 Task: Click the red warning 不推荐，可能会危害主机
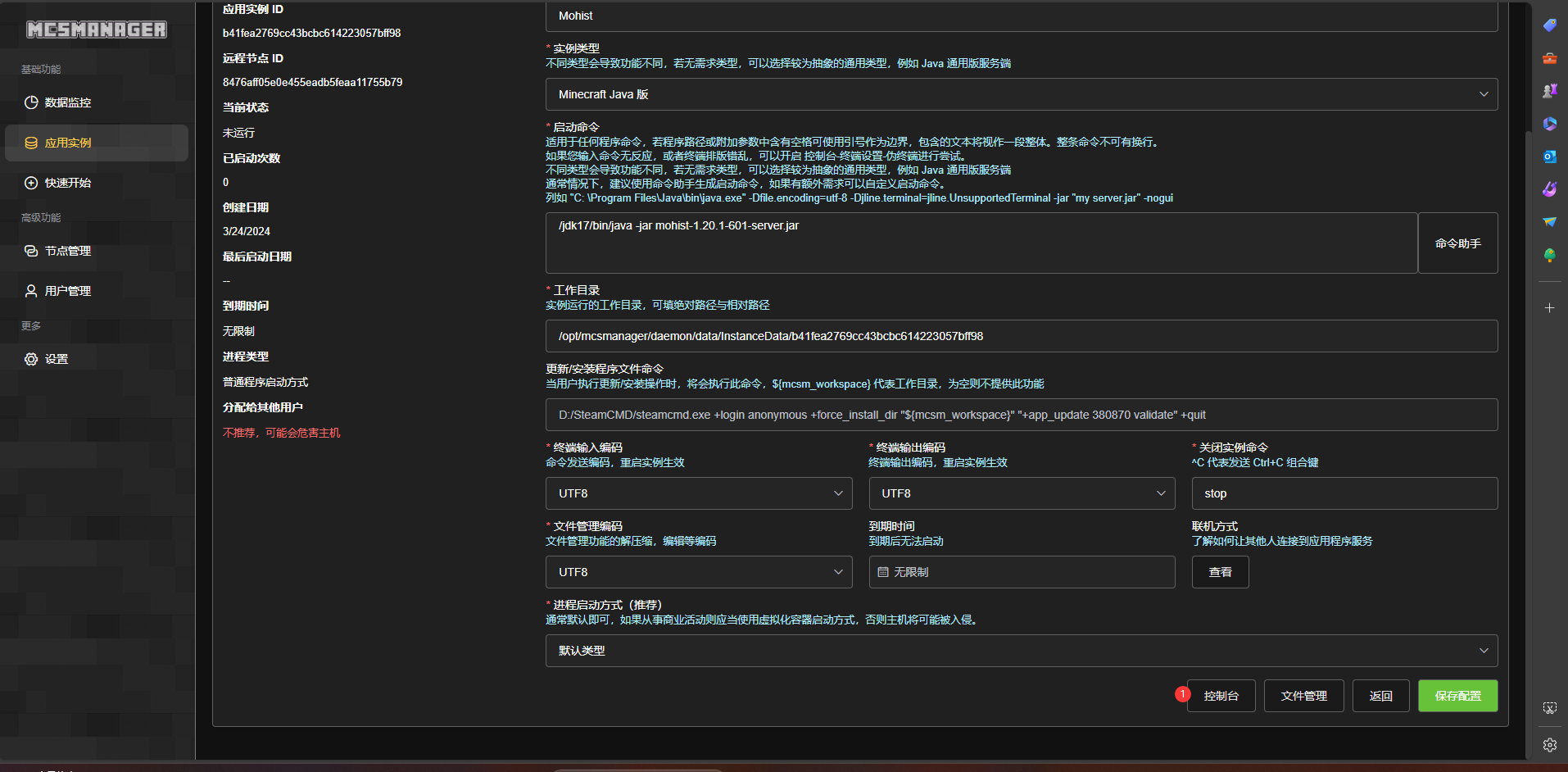click(281, 433)
